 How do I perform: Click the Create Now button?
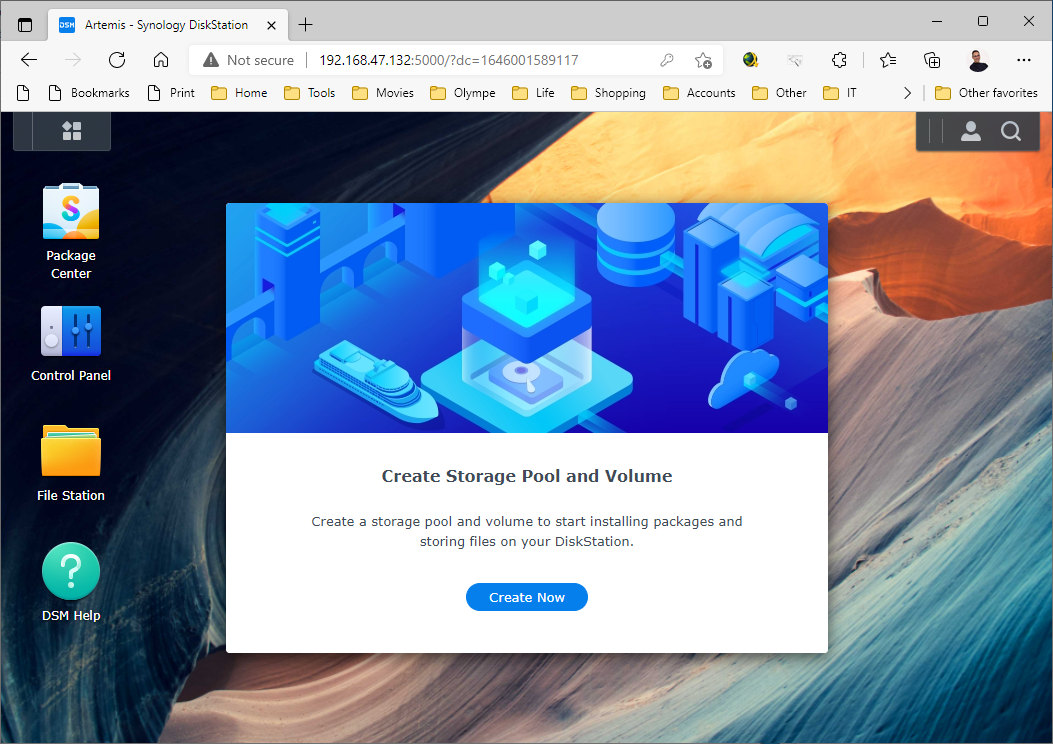(526, 597)
